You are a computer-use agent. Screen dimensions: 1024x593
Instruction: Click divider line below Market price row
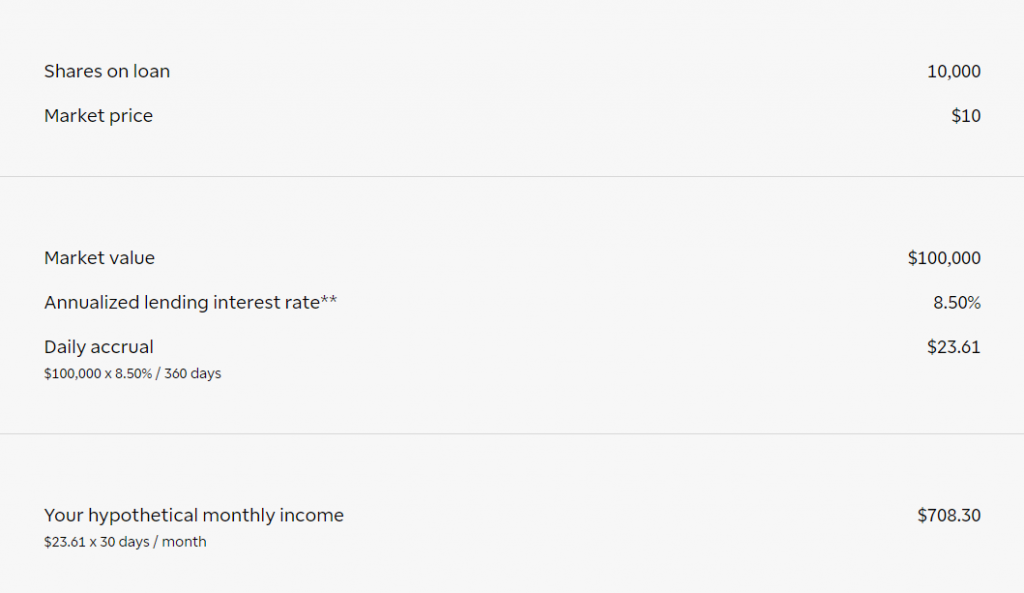coord(512,176)
